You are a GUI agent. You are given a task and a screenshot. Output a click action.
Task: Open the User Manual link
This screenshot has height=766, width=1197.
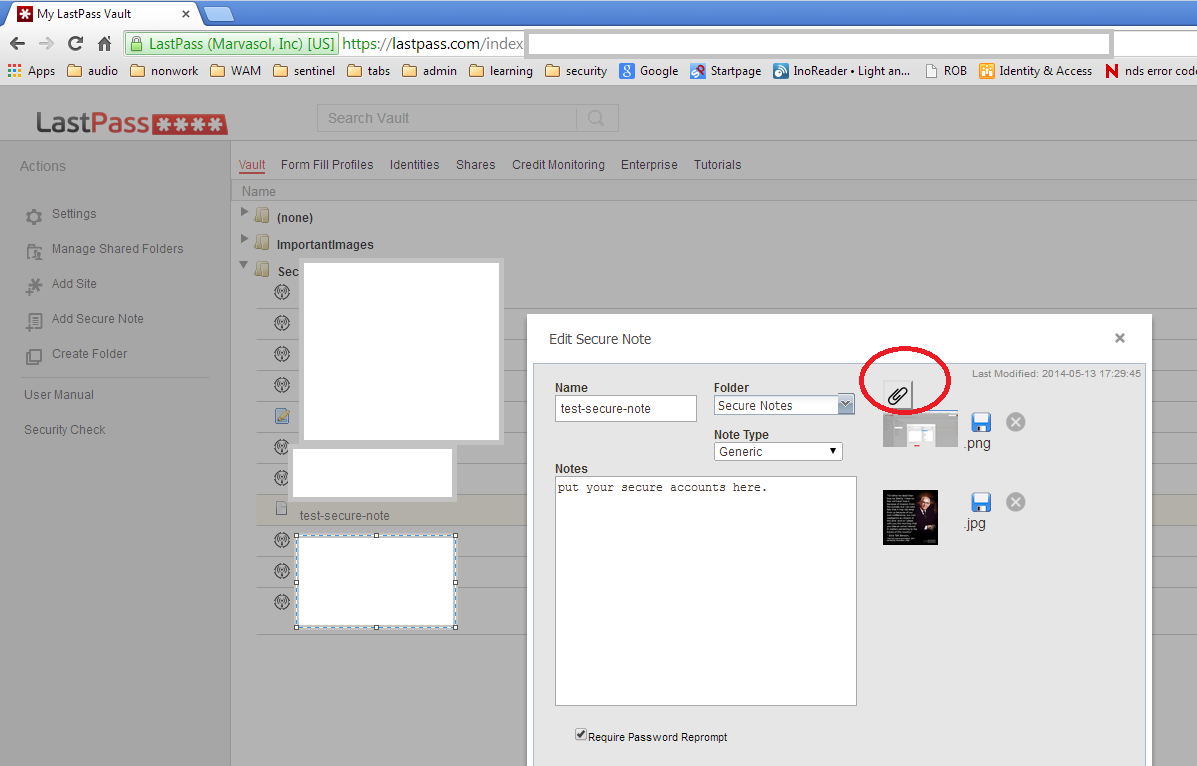coord(59,395)
